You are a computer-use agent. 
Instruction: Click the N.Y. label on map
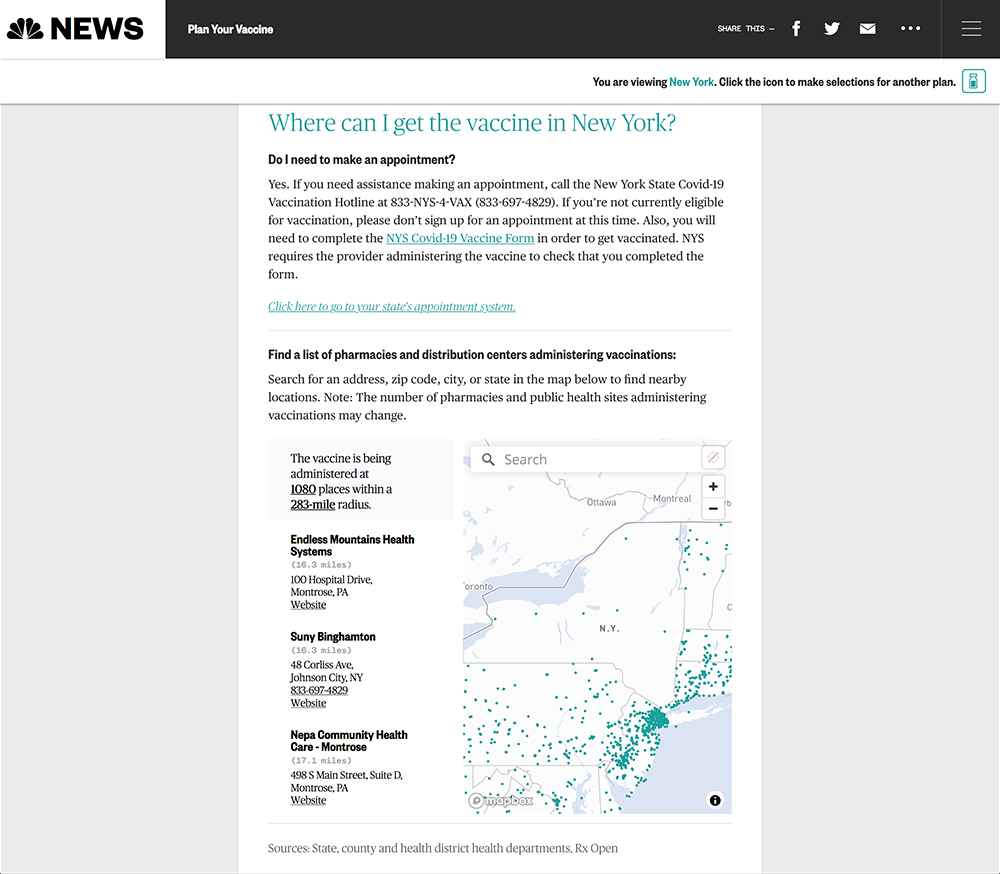click(x=609, y=628)
